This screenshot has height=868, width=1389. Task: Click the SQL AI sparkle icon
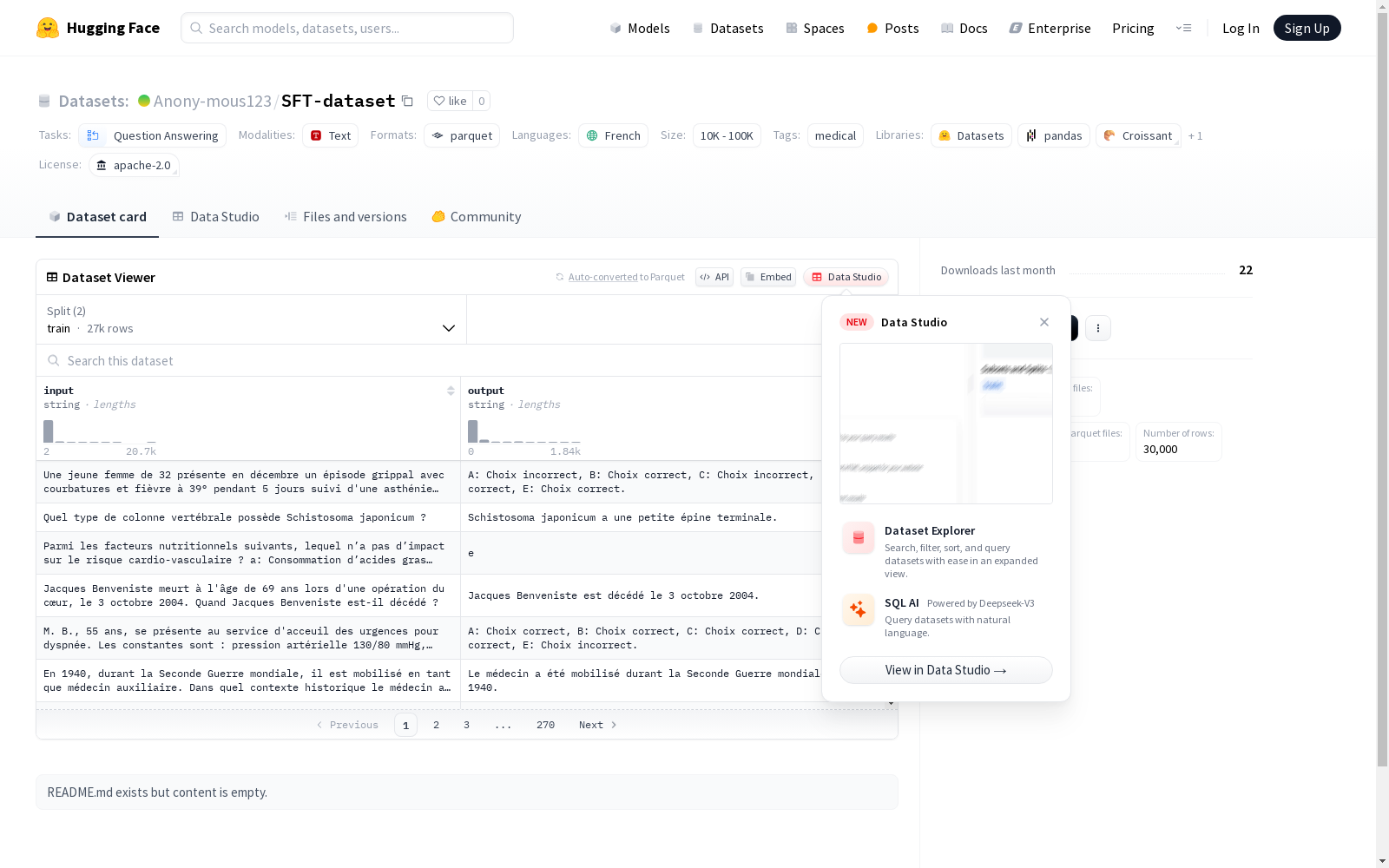(859, 609)
